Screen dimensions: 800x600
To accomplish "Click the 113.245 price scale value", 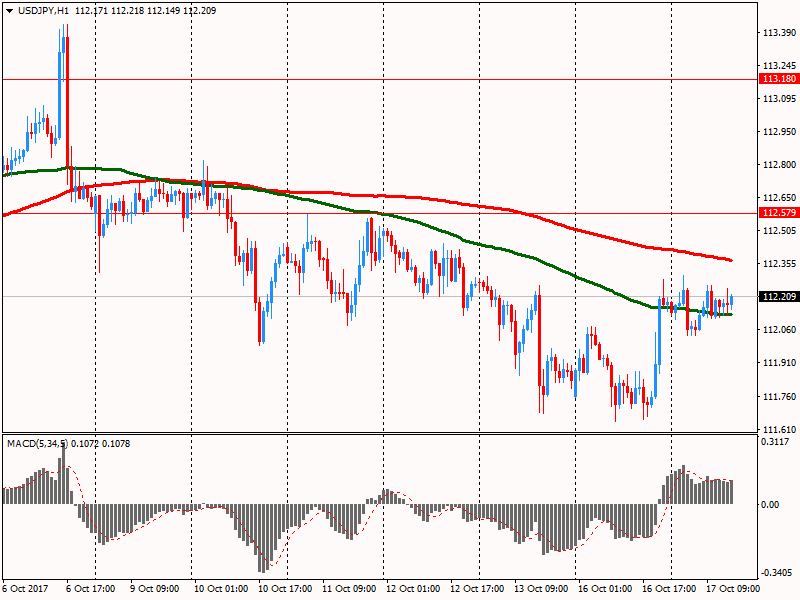I will pyautogui.click(x=779, y=66).
